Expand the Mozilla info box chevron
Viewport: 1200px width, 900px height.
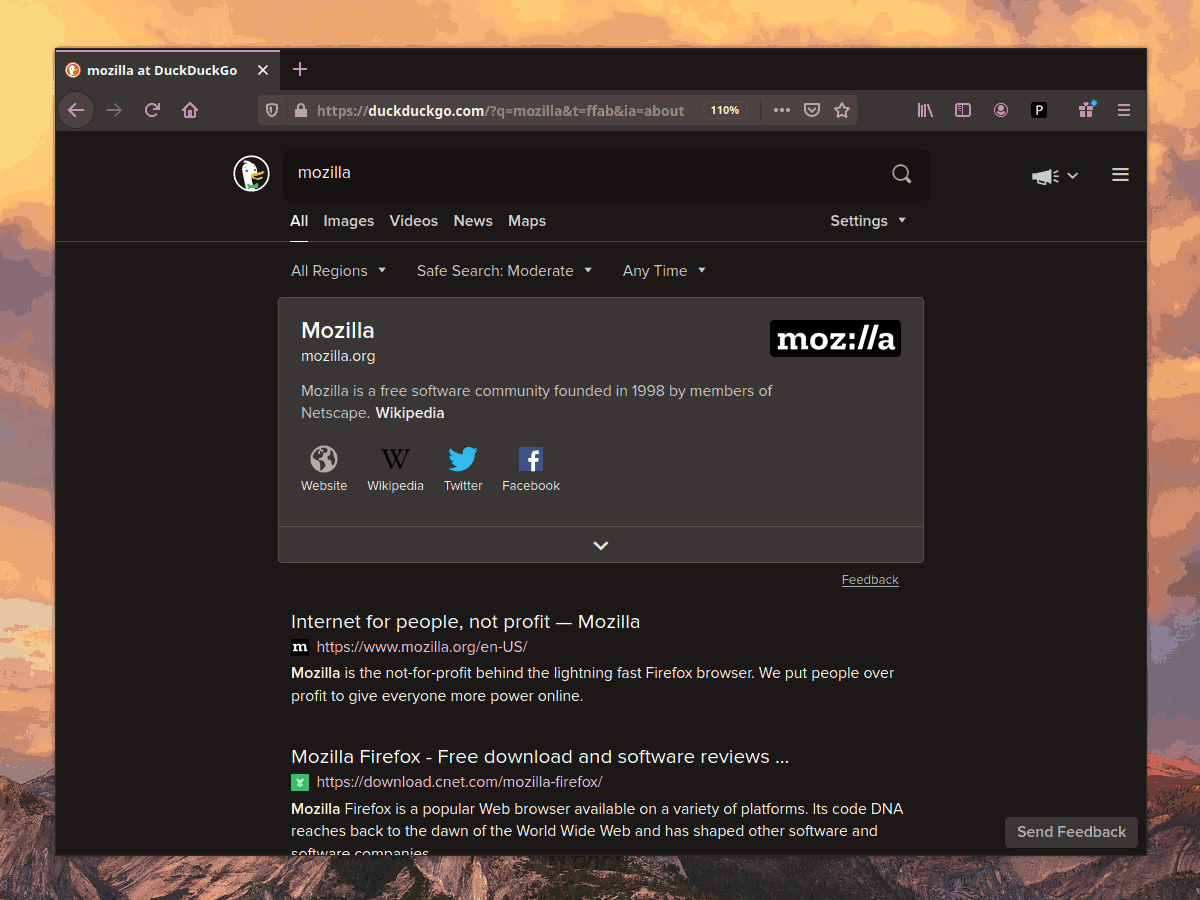(x=601, y=545)
